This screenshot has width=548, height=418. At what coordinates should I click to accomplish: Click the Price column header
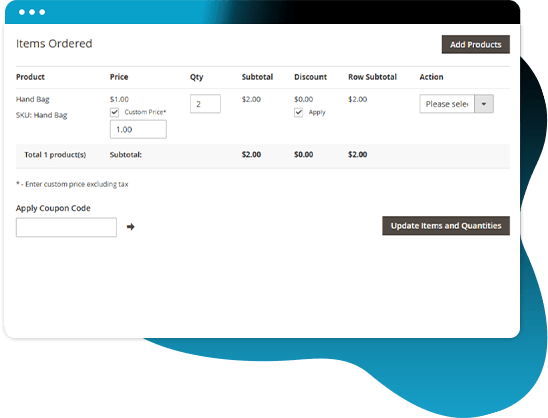point(119,77)
